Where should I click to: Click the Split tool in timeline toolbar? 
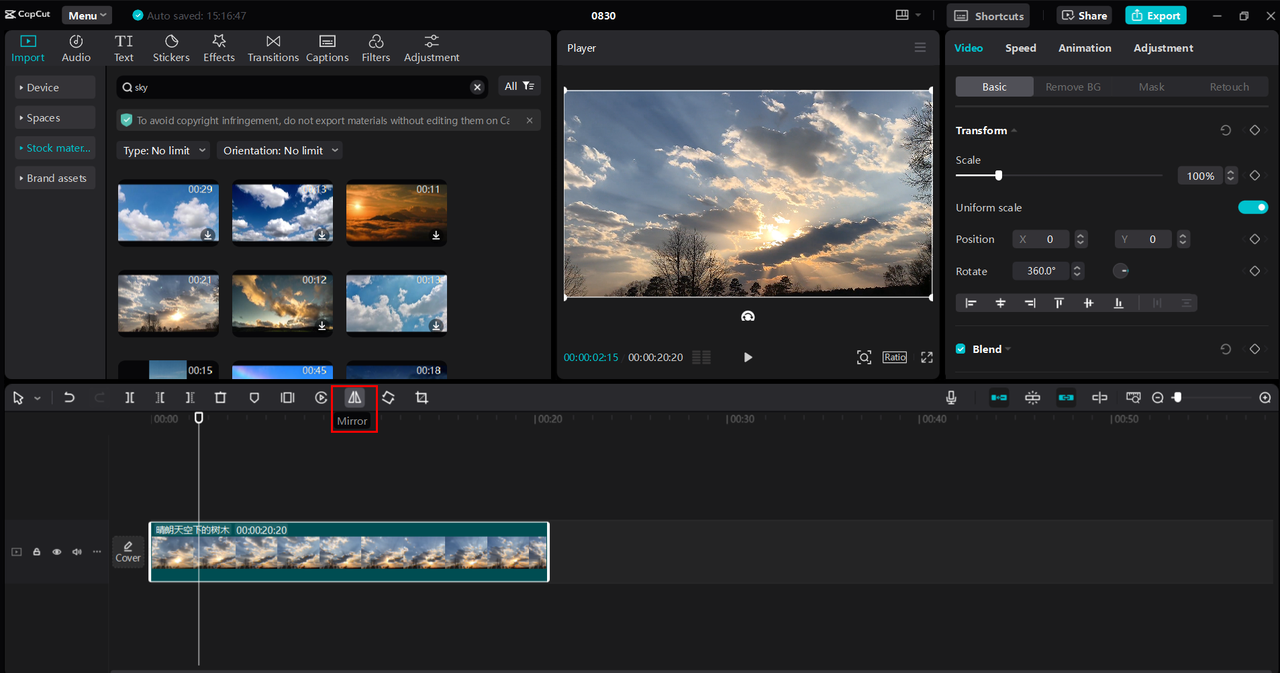(130, 397)
